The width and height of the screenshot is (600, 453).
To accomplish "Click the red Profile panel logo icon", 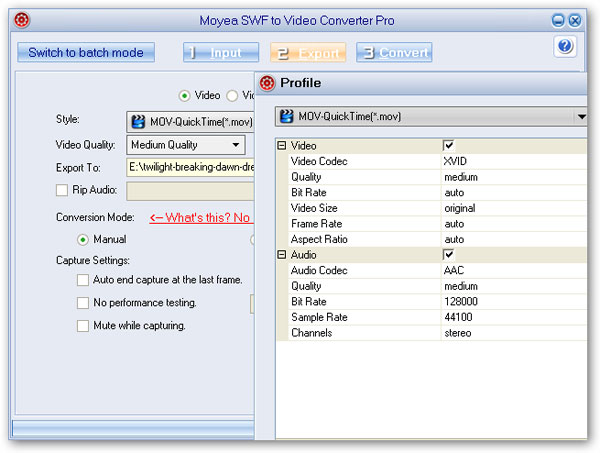I will (x=267, y=83).
